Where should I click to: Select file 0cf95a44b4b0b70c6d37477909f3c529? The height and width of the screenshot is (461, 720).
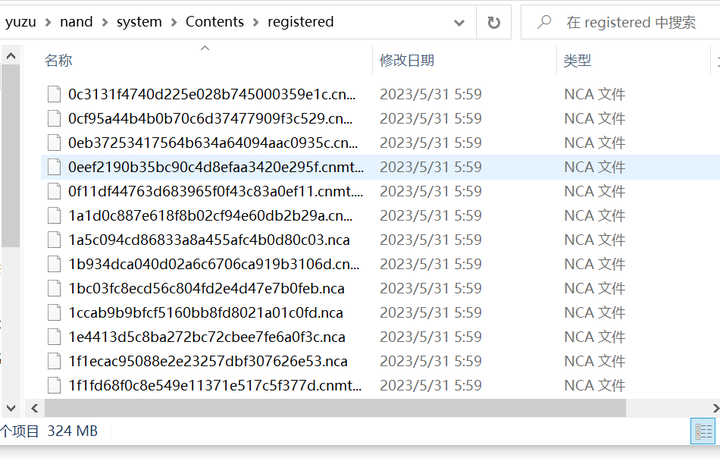pyautogui.click(x=210, y=118)
